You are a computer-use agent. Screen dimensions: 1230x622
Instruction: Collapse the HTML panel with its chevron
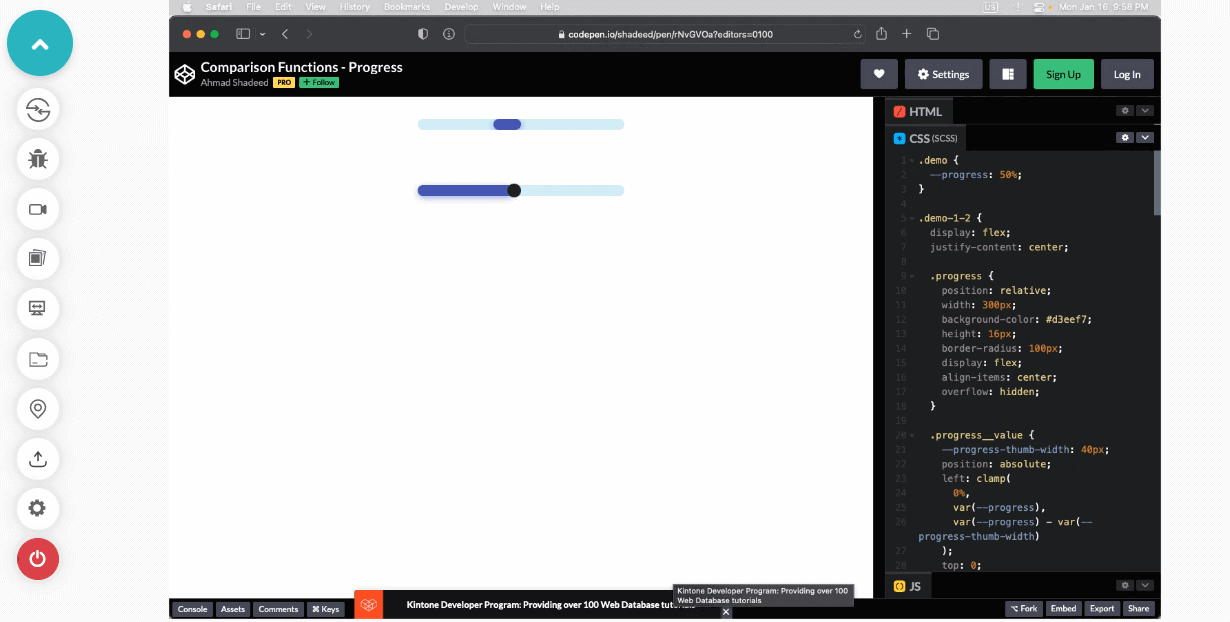[1145, 110]
